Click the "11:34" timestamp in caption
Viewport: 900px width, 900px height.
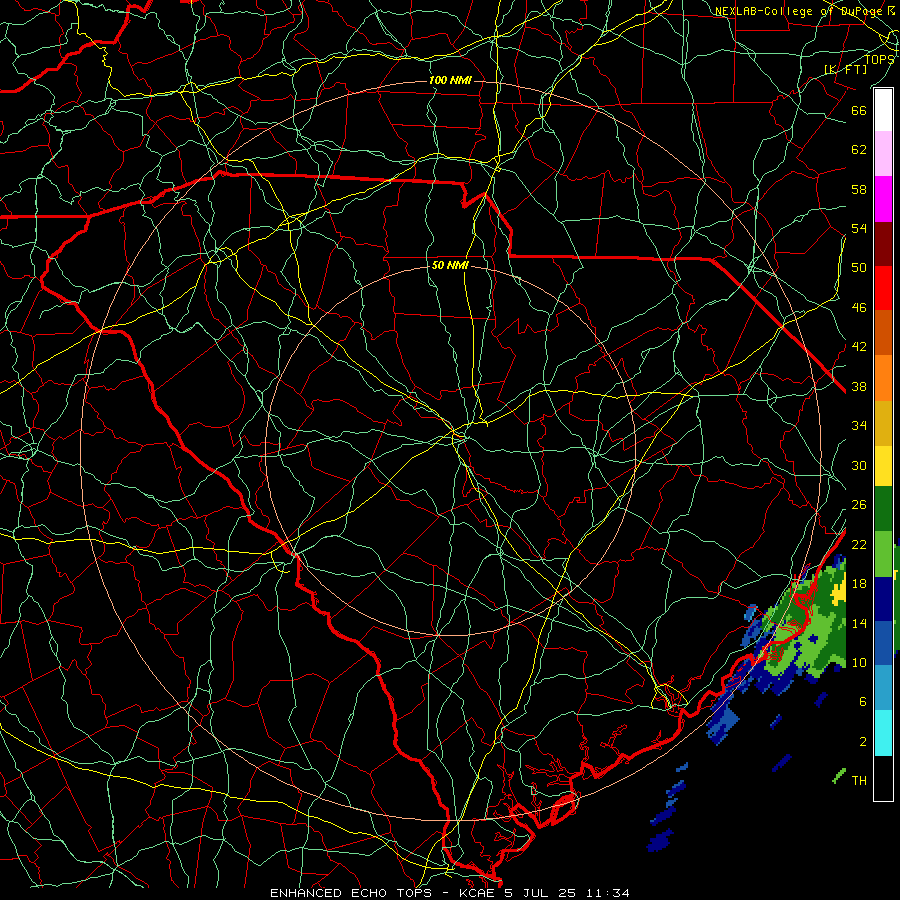click(608, 893)
